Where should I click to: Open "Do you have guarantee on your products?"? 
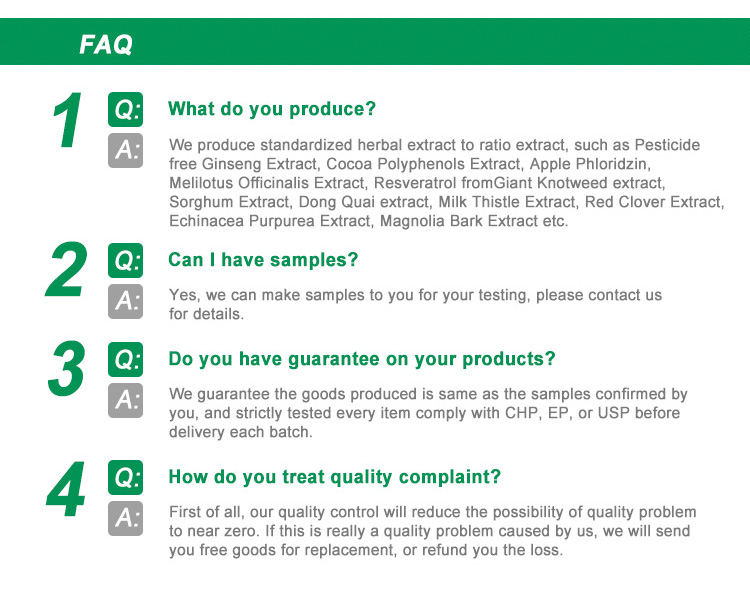(x=362, y=359)
